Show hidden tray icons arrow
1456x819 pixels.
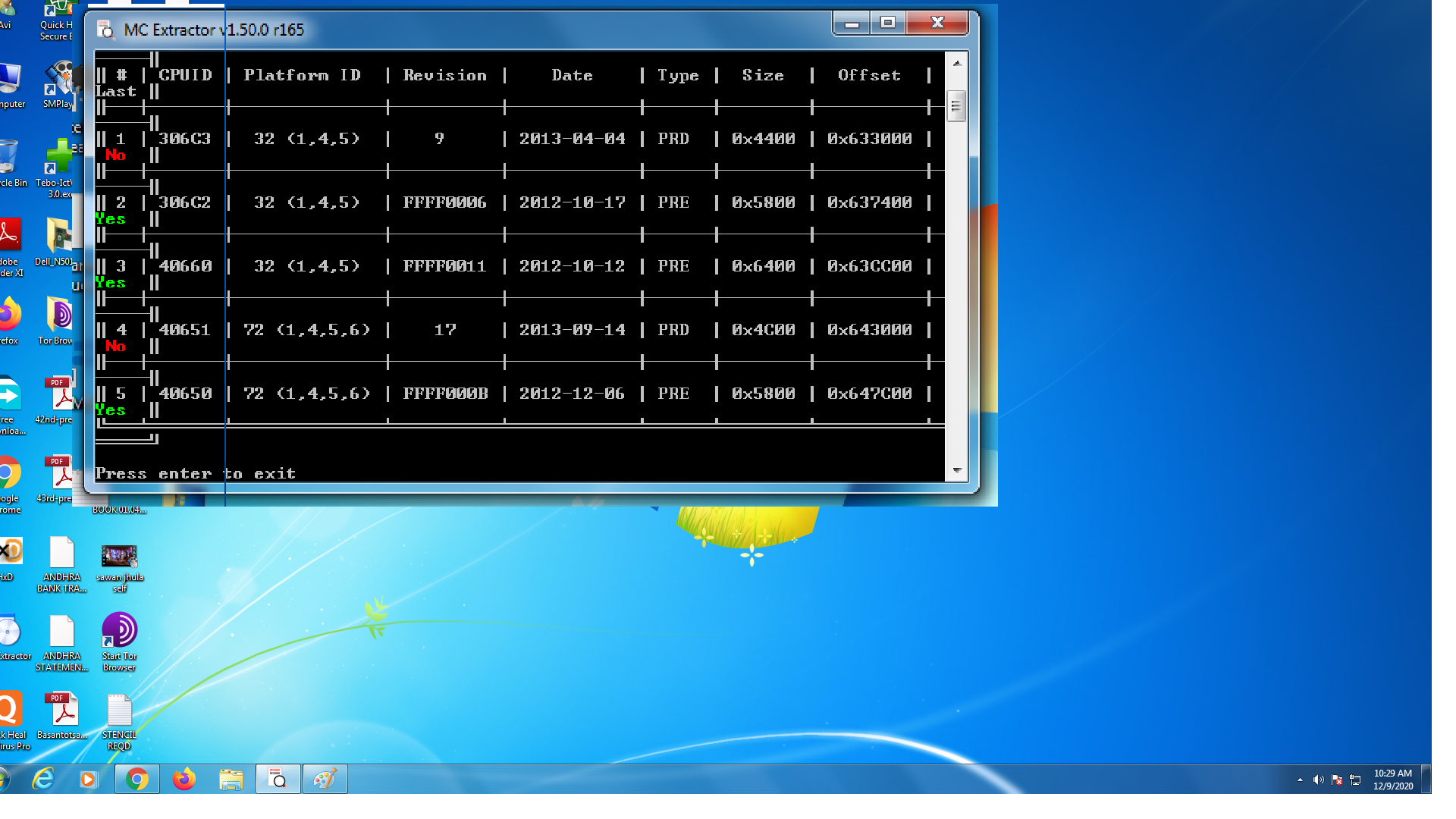[1300, 780]
